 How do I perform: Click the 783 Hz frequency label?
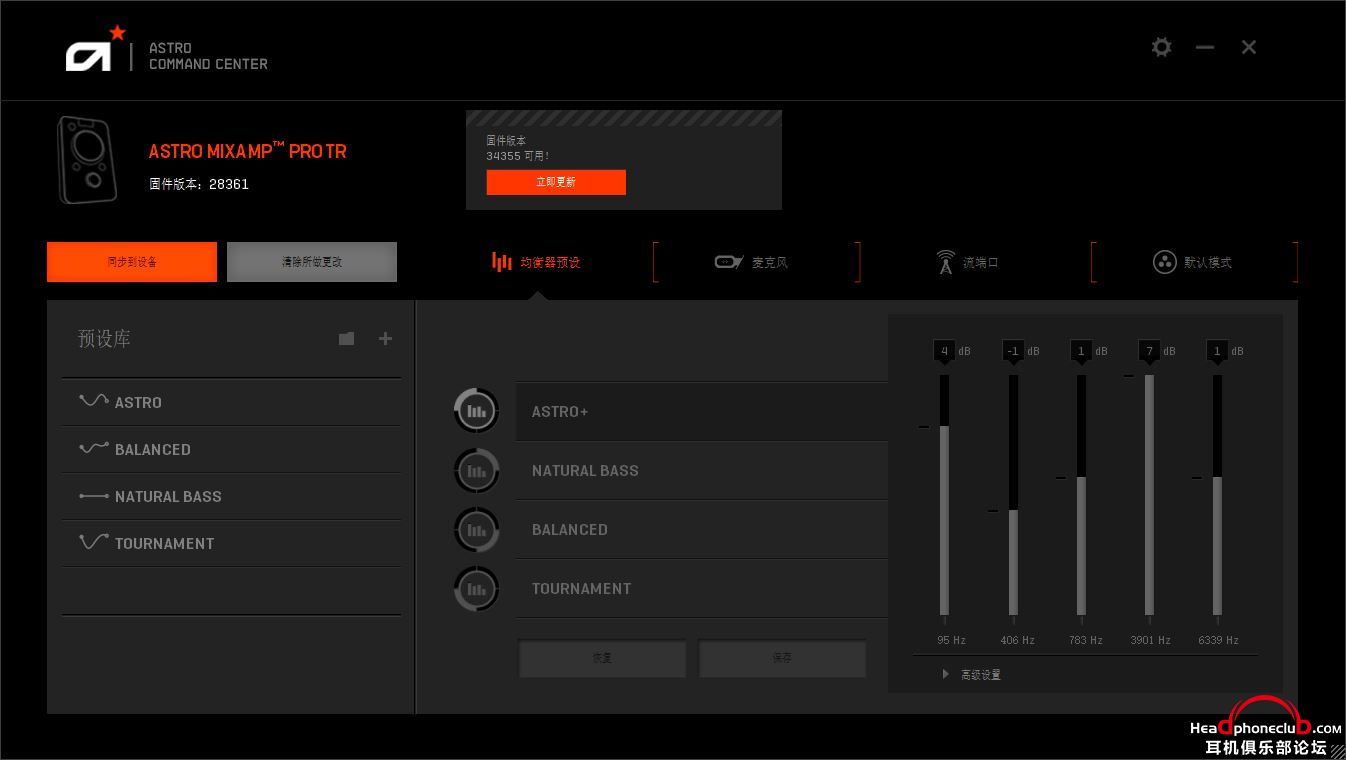(x=1085, y=640)
